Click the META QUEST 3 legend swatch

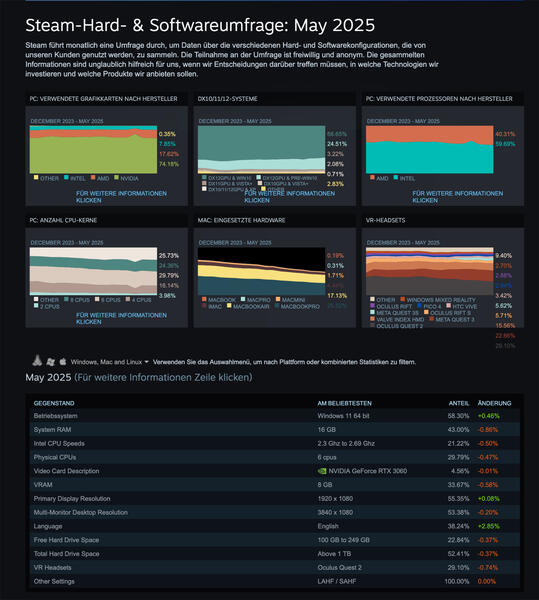pyautogui.click(x=431, y=319)
